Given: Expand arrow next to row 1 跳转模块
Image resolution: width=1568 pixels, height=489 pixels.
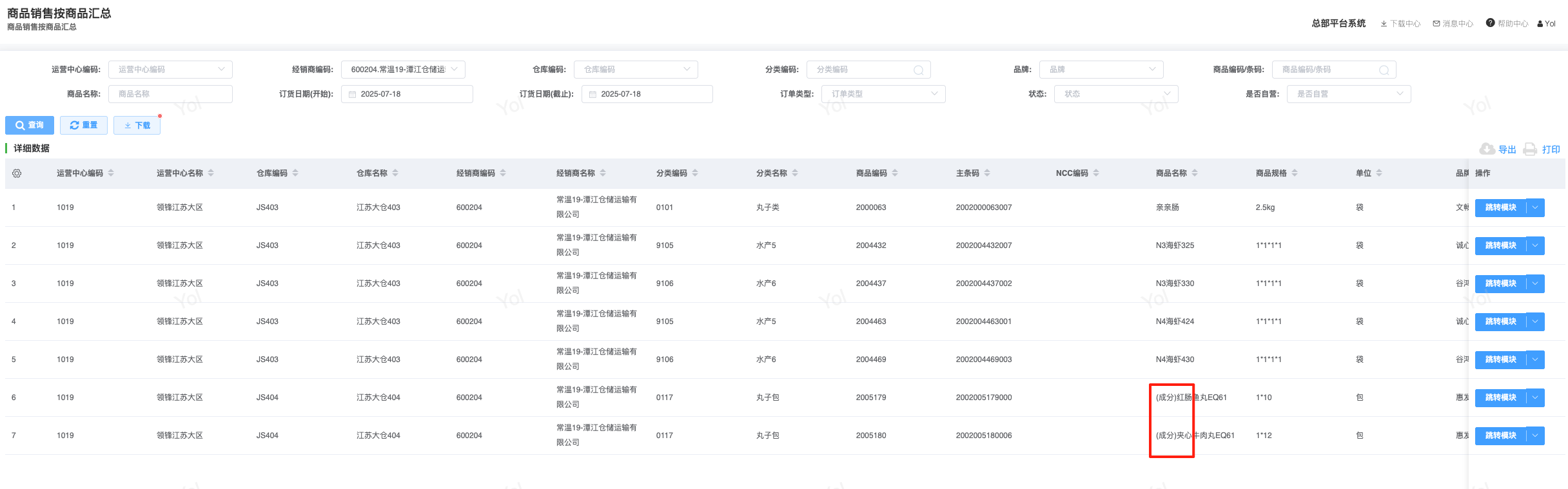Looking at the screenshot, I should click(x=1535, y=207).
